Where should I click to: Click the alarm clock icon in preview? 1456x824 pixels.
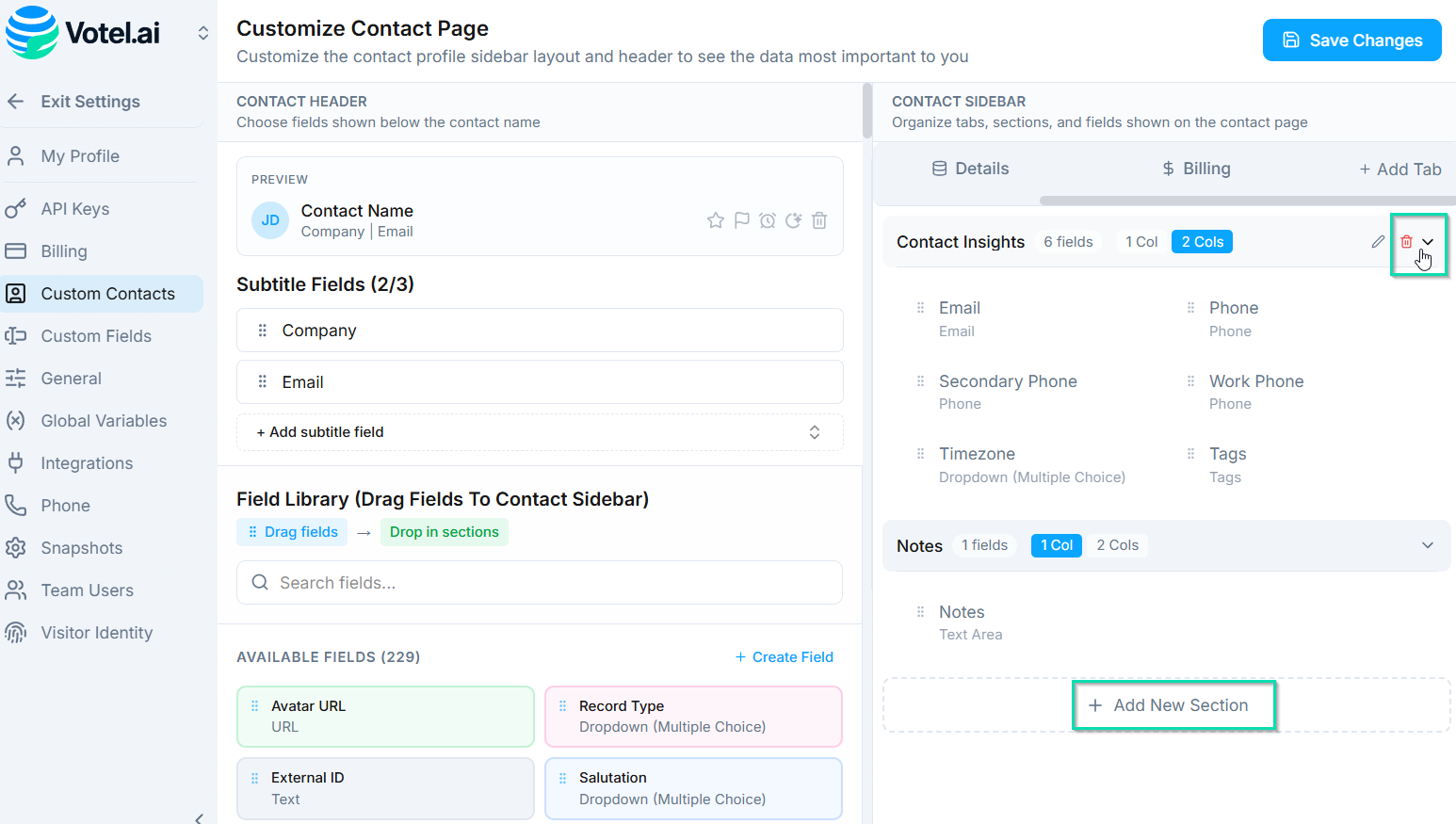pos(768,220)
